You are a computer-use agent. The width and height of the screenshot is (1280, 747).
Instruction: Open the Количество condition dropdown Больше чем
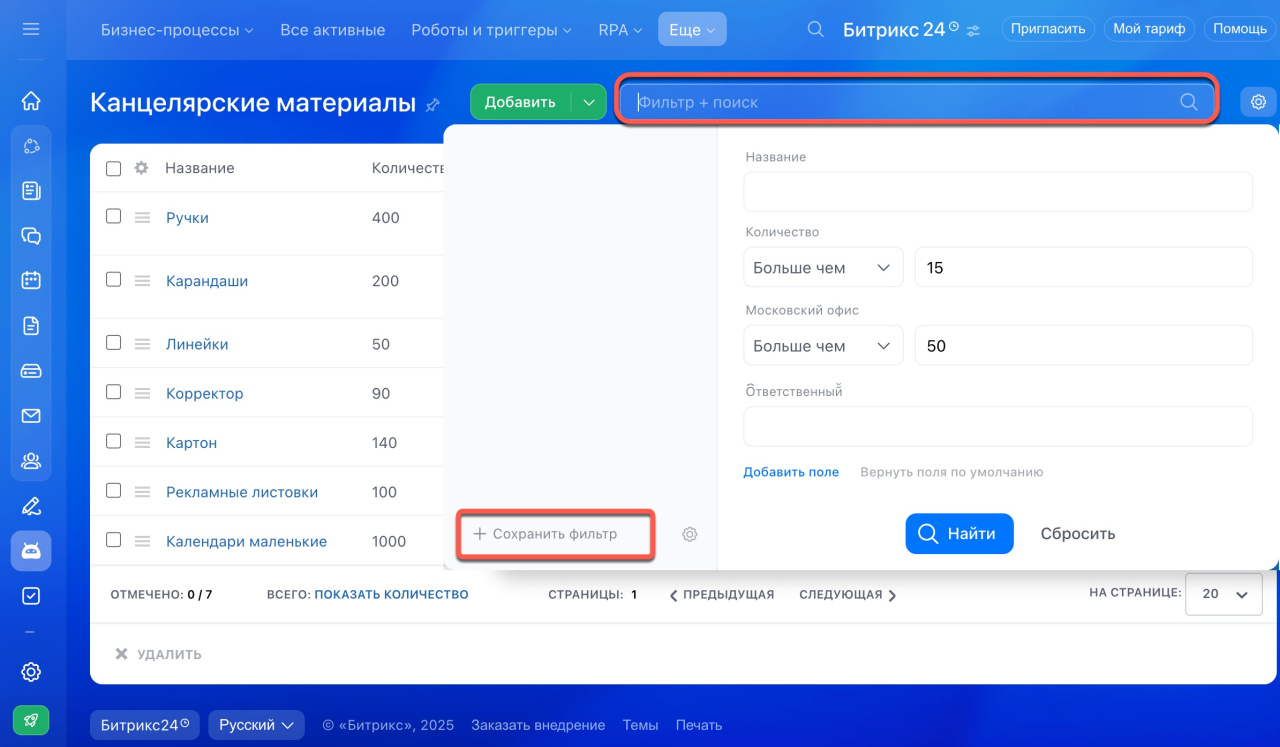(x=823, y=268)
